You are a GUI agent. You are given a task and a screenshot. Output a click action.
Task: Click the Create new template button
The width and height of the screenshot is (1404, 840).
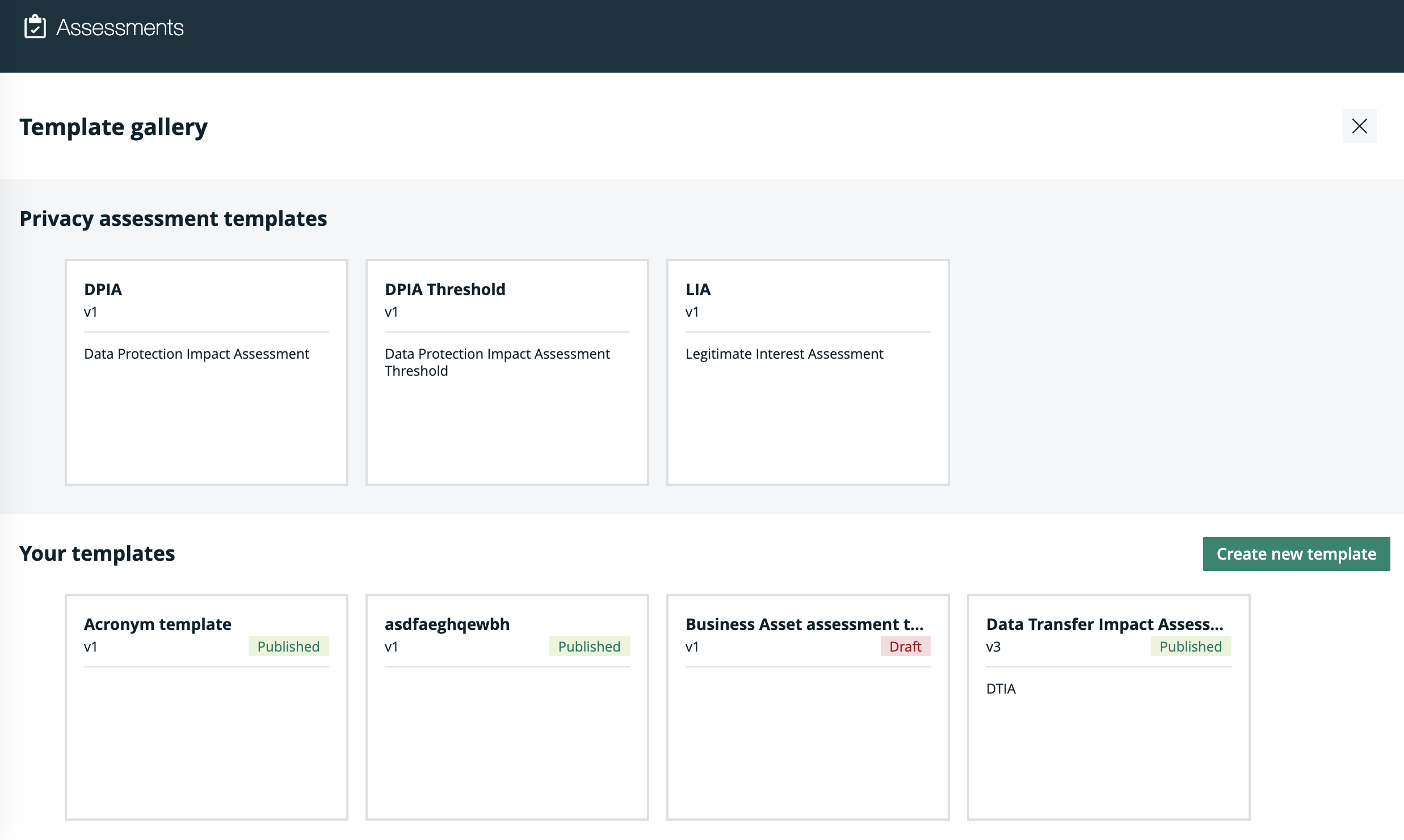click(x=1296, y=553)
